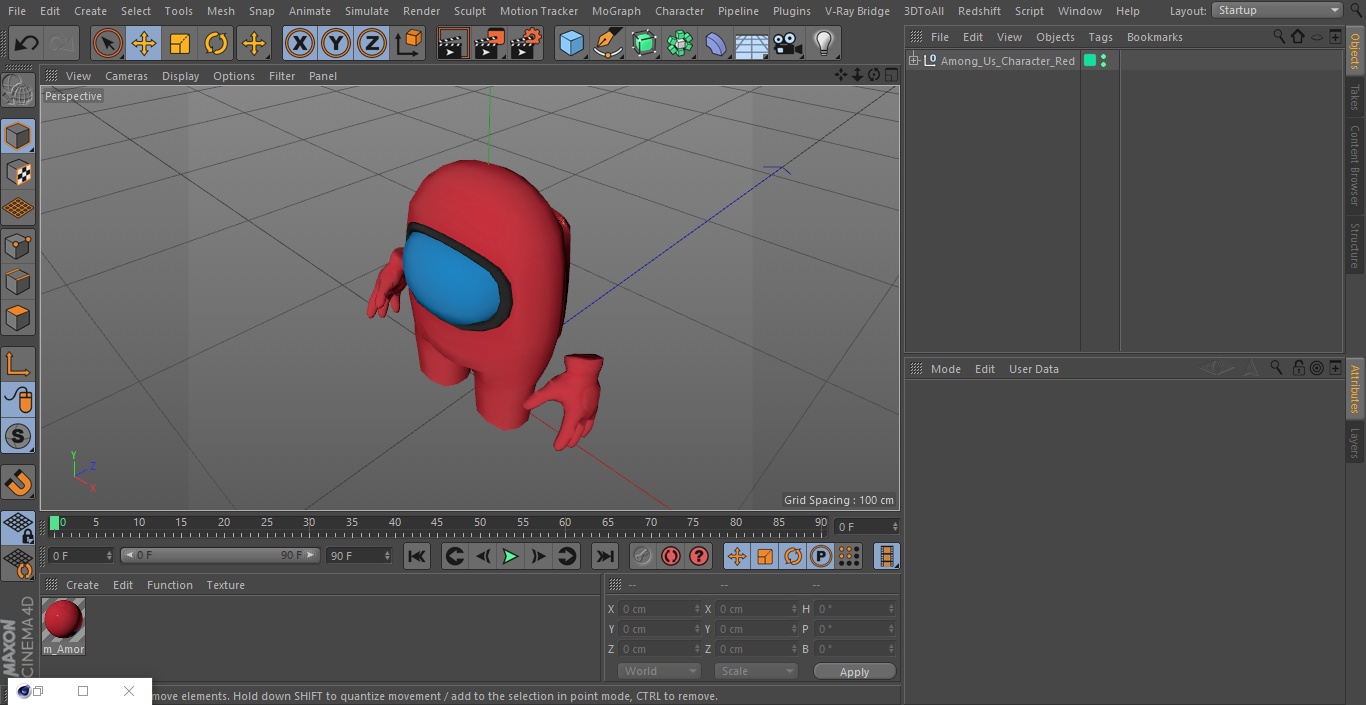The width and height of the screenshot is (1366, 705).
Task: Toggle the coordinate system icon
Action: click(x=409, y=43)
